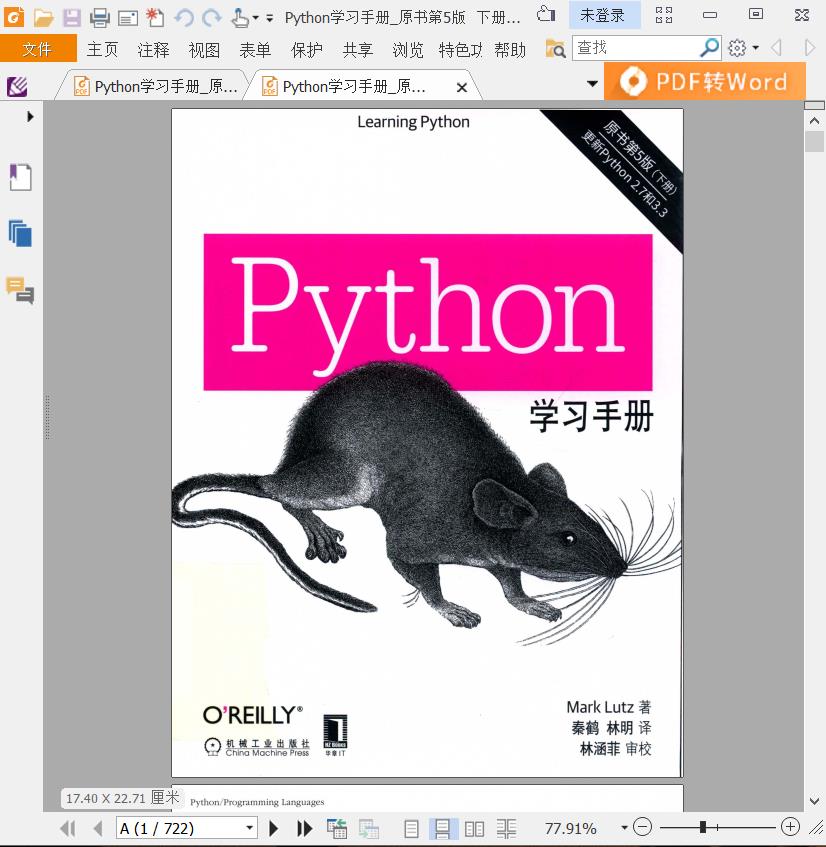The image size is (826, 847).
Task: Select continuous facing view mode
Action: click(506, 829)
